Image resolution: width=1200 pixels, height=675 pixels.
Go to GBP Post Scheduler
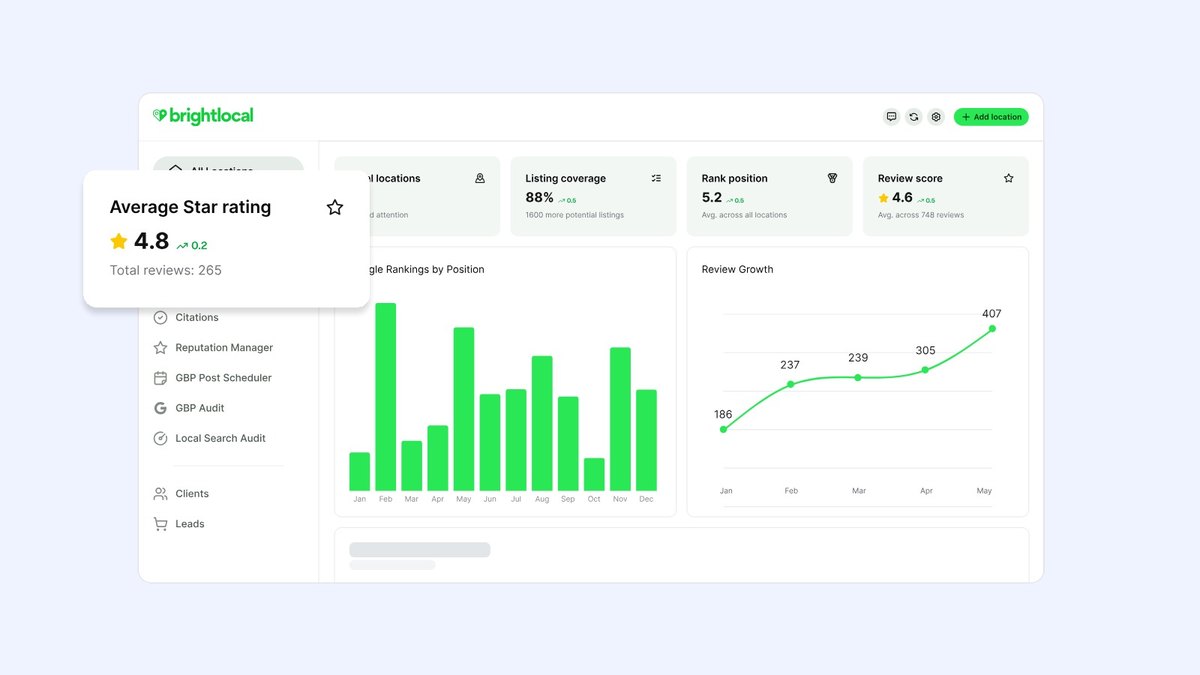point(223,378)
